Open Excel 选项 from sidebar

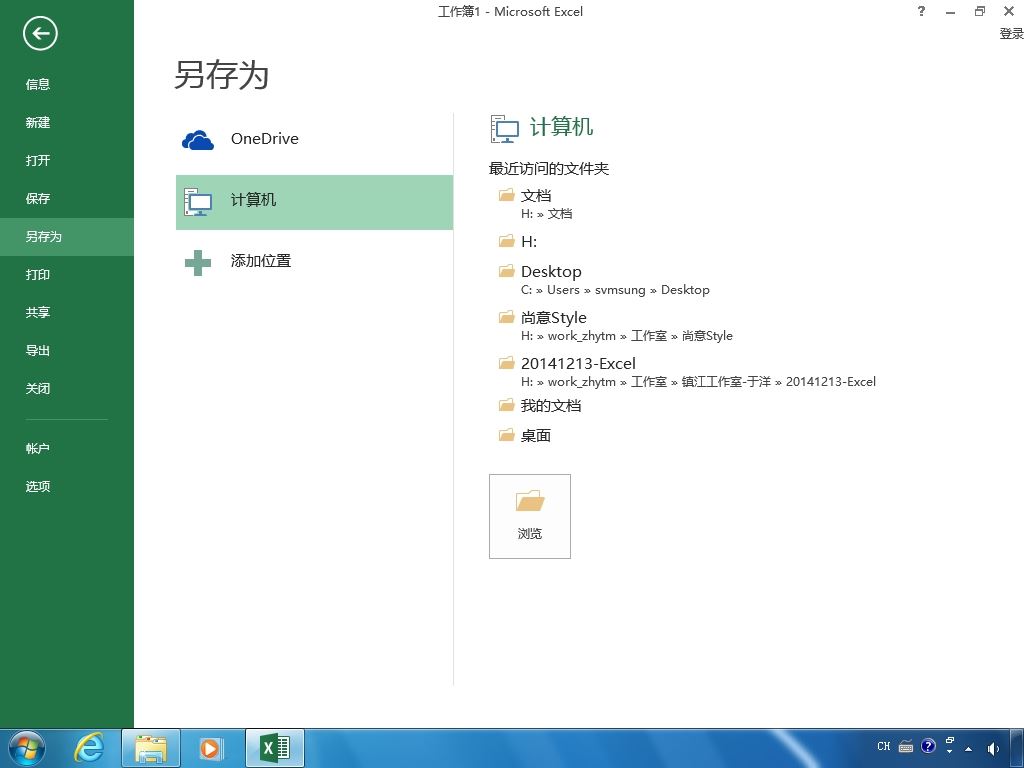click(x=37, y=487)
